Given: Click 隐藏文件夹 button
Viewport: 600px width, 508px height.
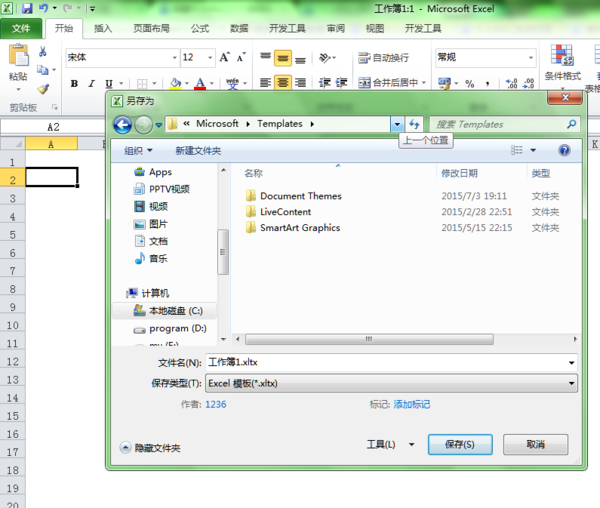Looking at the screenshot, I should coord(150,448).
